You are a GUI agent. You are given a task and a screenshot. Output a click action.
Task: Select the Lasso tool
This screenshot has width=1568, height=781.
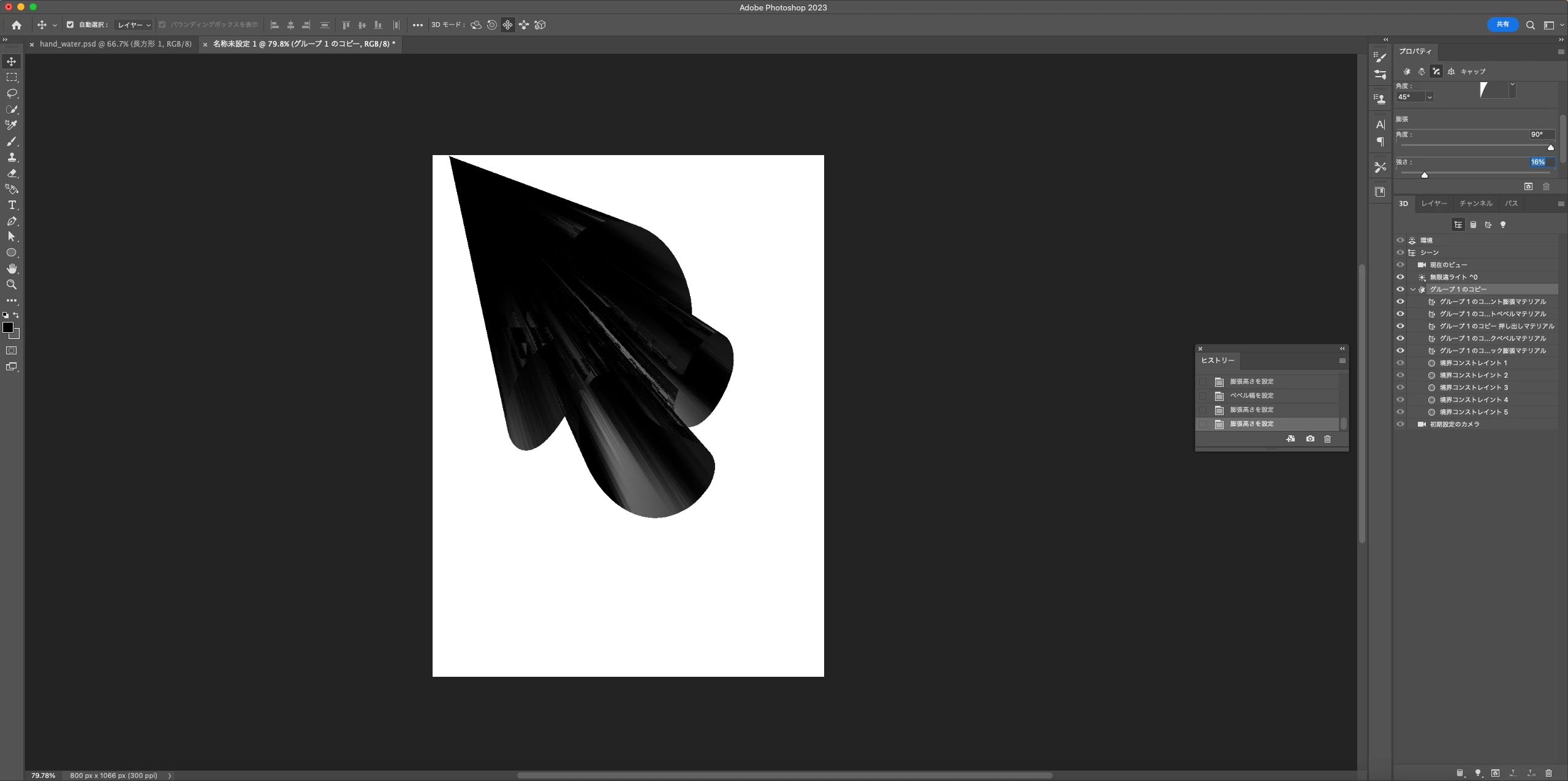(x=12, y=93)
